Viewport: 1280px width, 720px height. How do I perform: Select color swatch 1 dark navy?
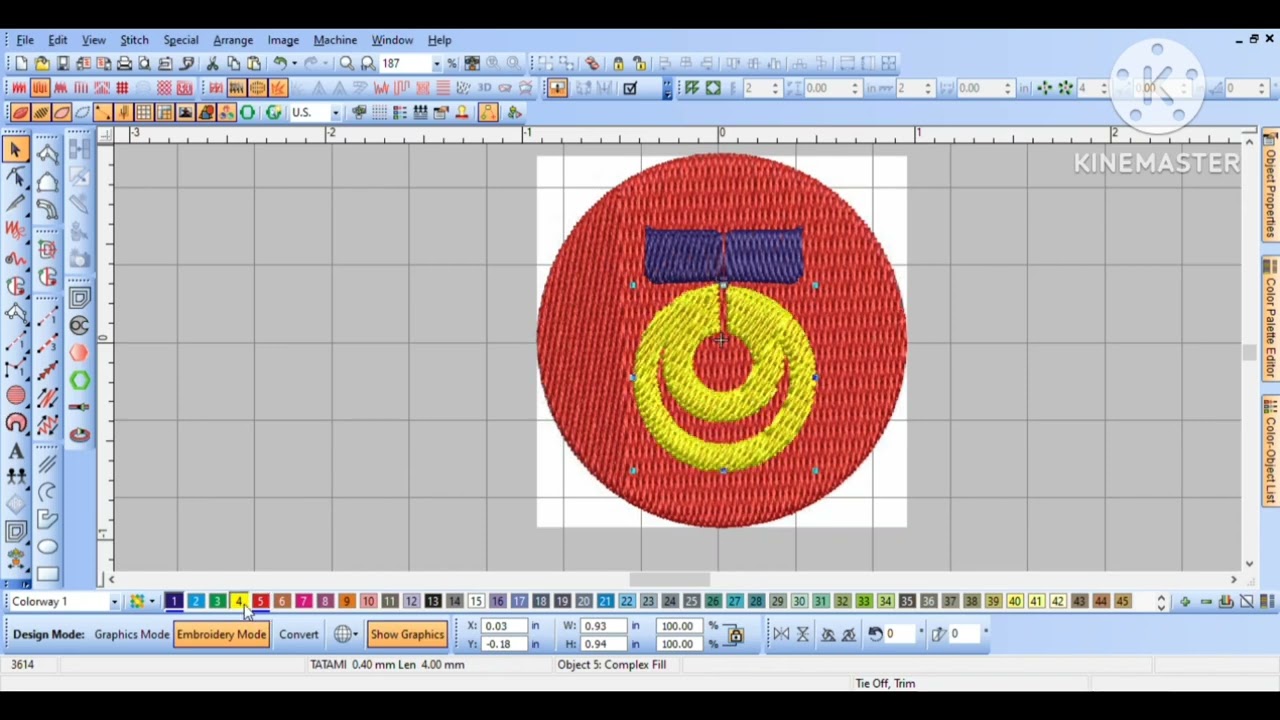coord(174,602)
